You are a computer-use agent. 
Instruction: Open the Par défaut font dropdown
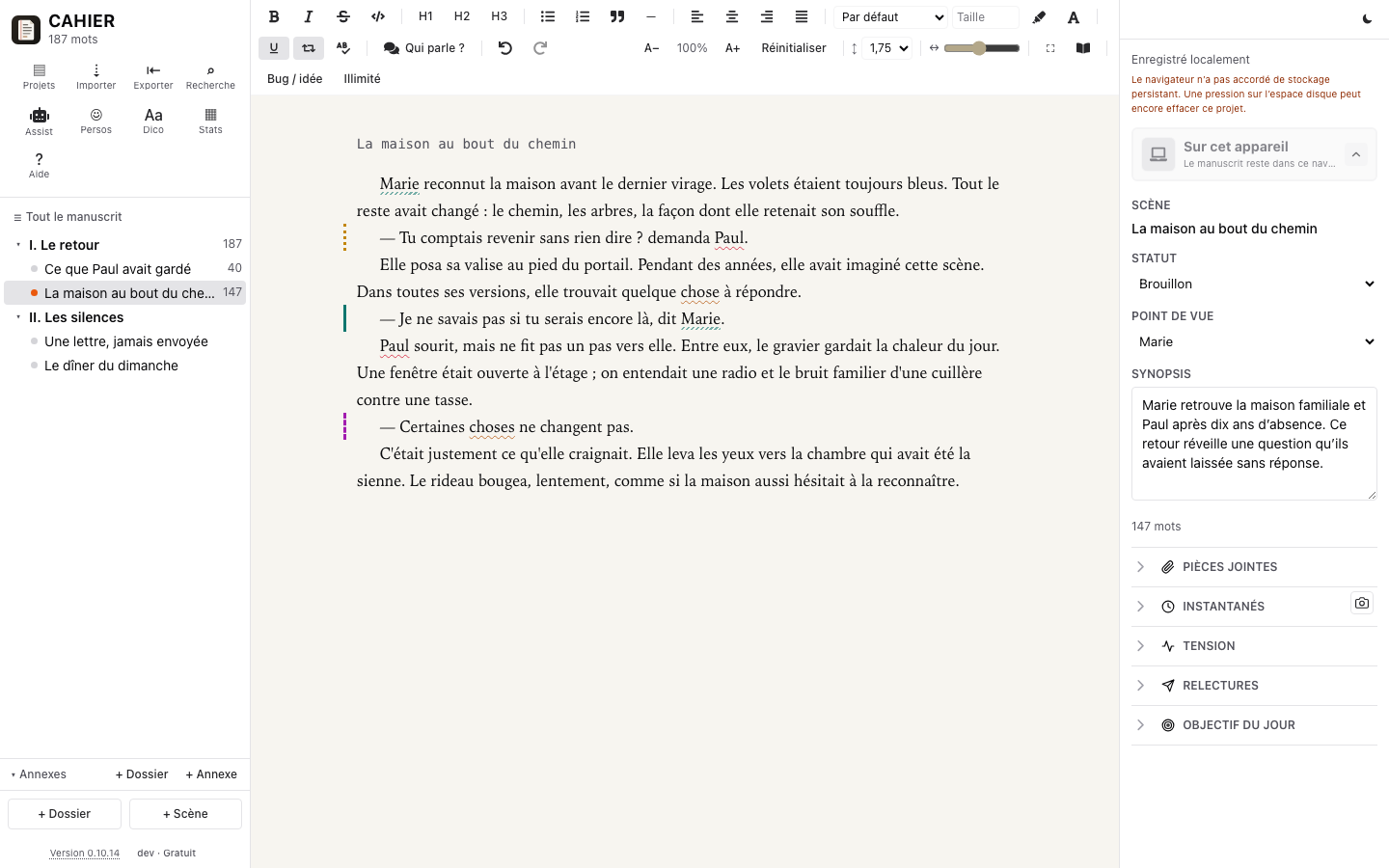pos(892,17)
